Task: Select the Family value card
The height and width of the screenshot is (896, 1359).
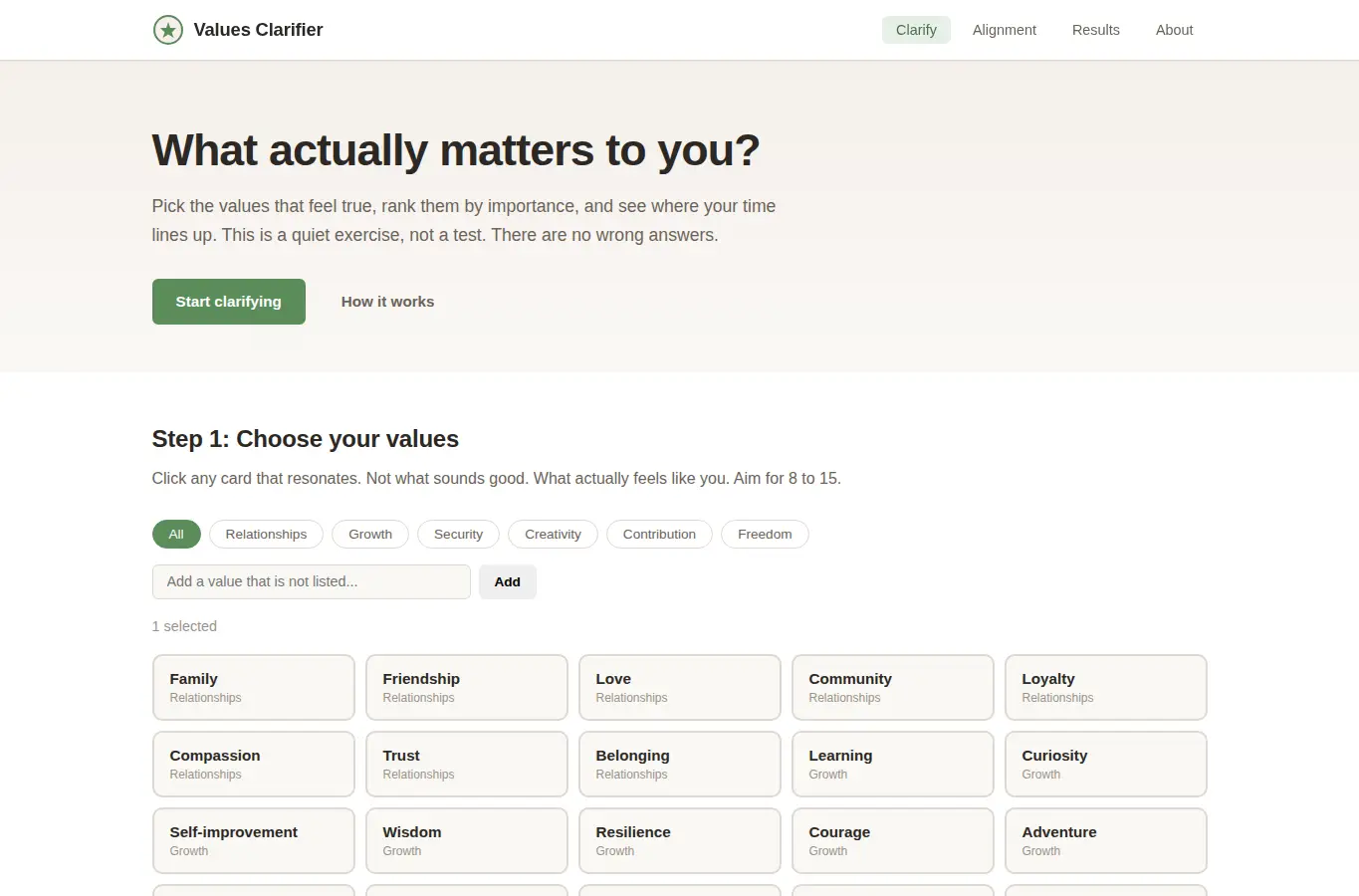Action: tap(254, 687)
